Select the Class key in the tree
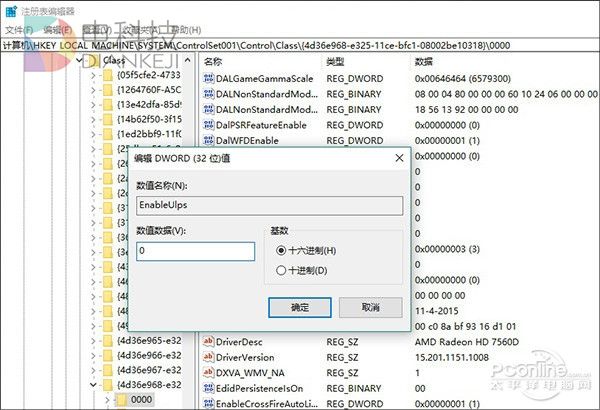Viewport: 600px width, 410px height. click(114, 60)
